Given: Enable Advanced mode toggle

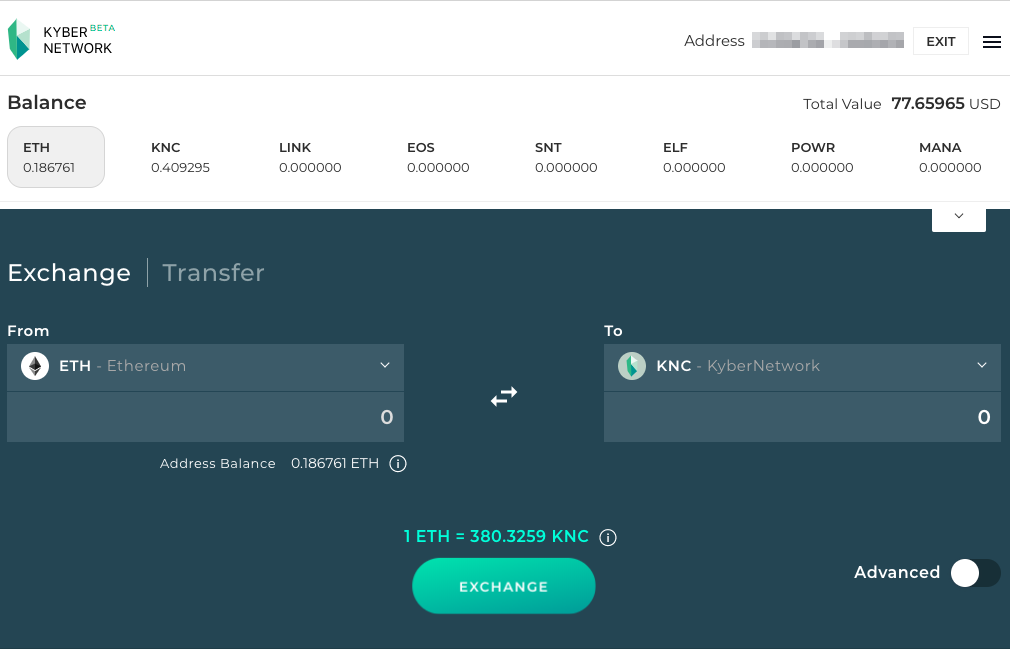Looking at the screenshot, I should [x=975, y=573].
